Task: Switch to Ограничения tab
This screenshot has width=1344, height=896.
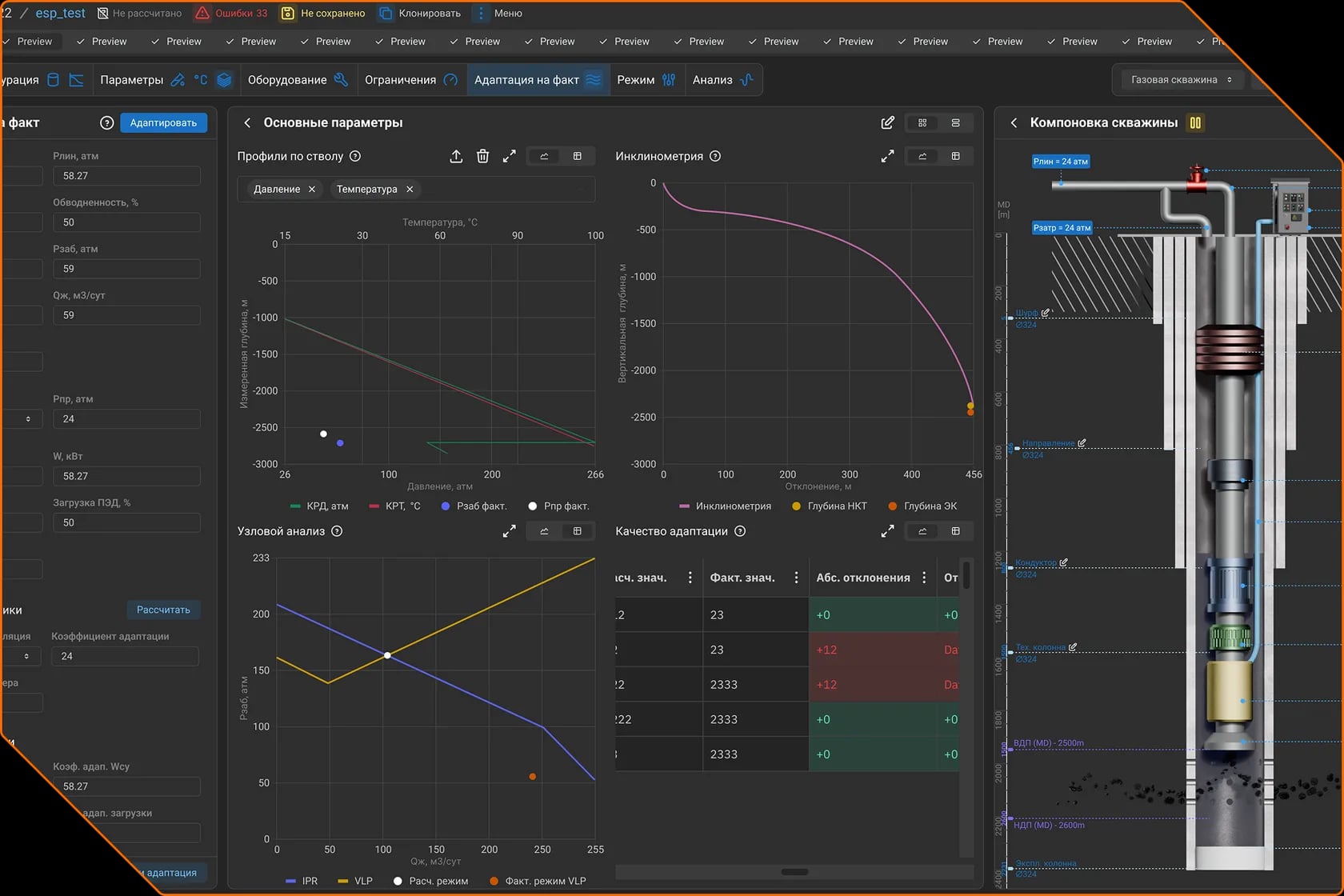Action: coord(411,80)
